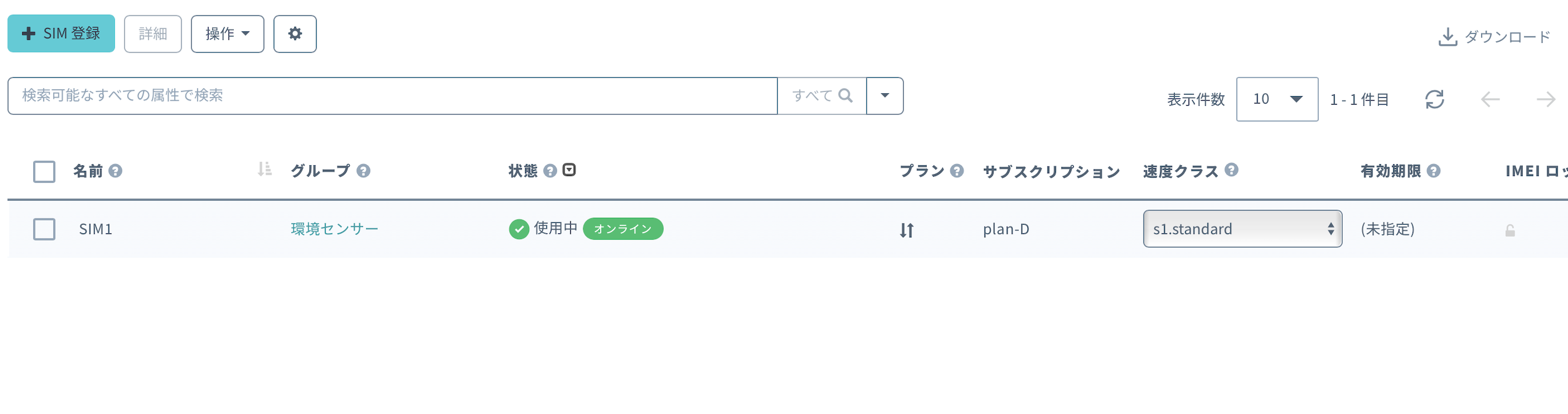Click the gear settings icon button

(295, 34)
